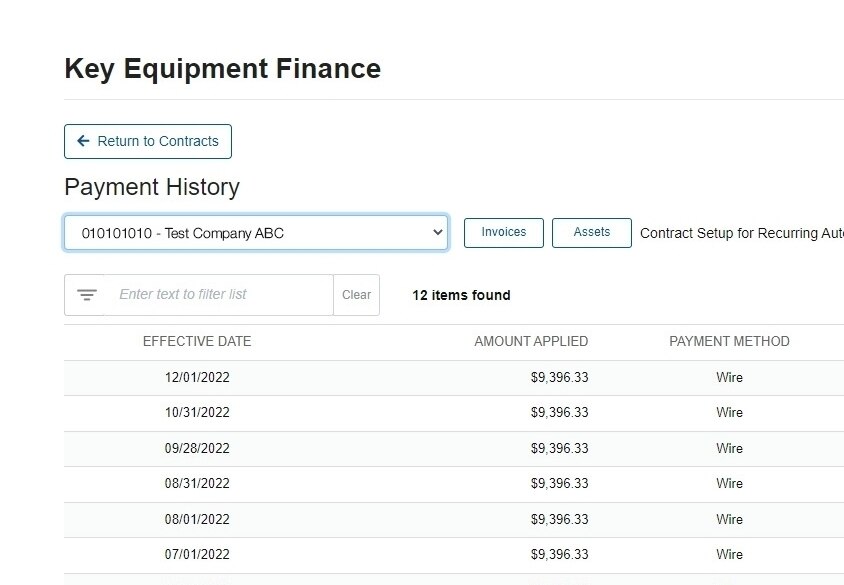Sort by the Amount Applied column header
The height and width of the screenshot is (585, 844).
coord(531,342)
